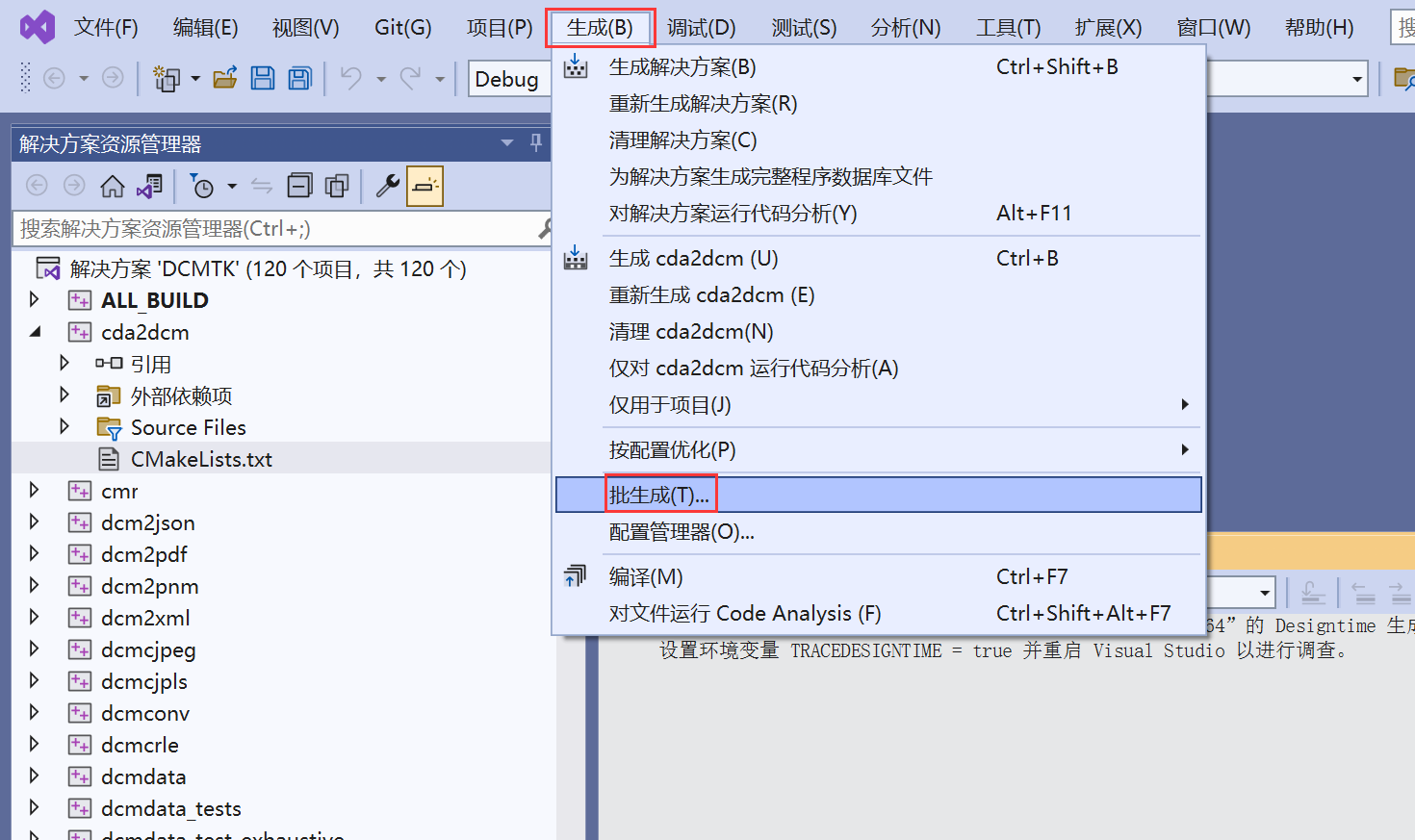Open pending changes filter dropdown arrow
The image size is (1415, 840).
coord(232,186)
